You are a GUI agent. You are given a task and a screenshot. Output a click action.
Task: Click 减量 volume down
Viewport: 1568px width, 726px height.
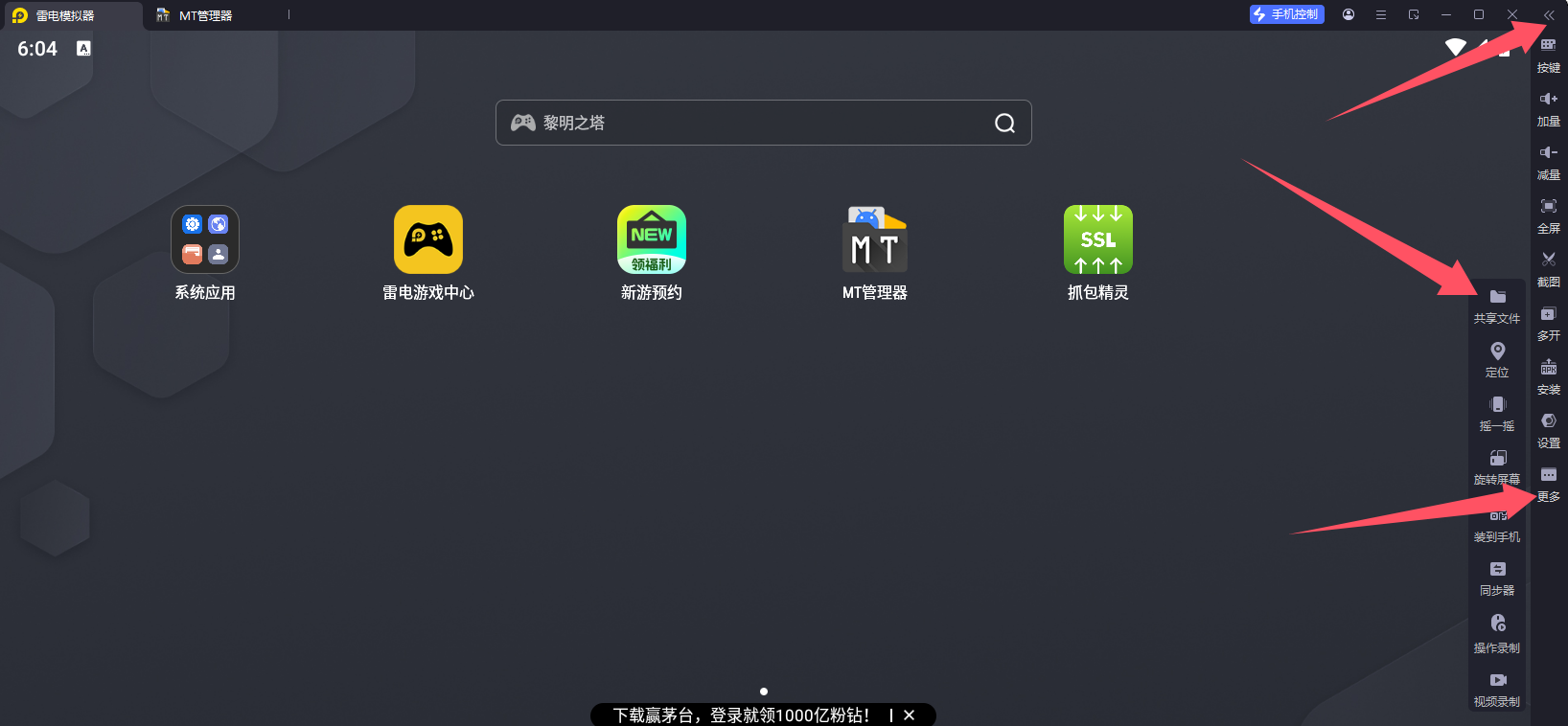[1549, 163]
